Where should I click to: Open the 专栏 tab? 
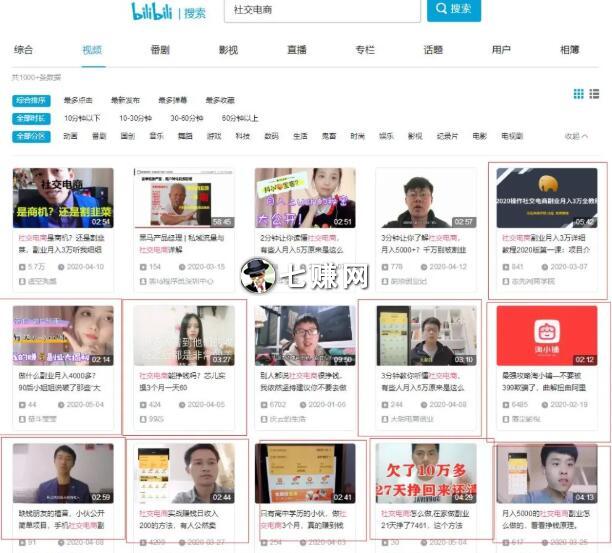365,50
